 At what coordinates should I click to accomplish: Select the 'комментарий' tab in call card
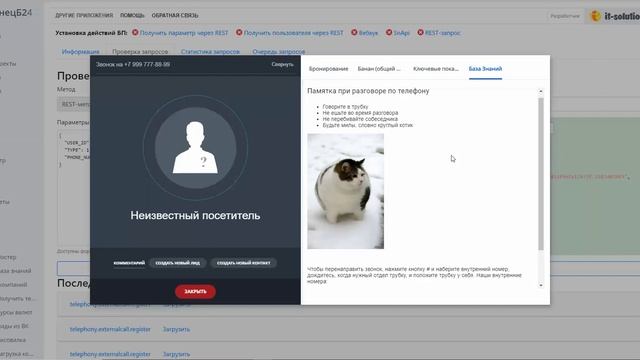[129, 263]
